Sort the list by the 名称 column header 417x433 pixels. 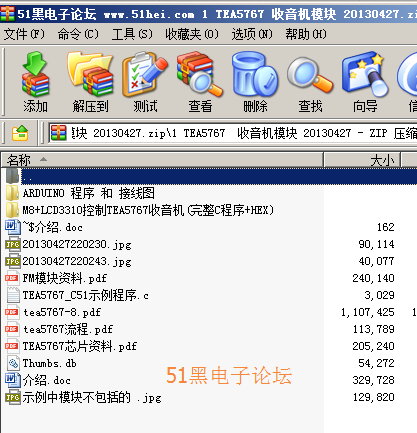pos(162,160)
